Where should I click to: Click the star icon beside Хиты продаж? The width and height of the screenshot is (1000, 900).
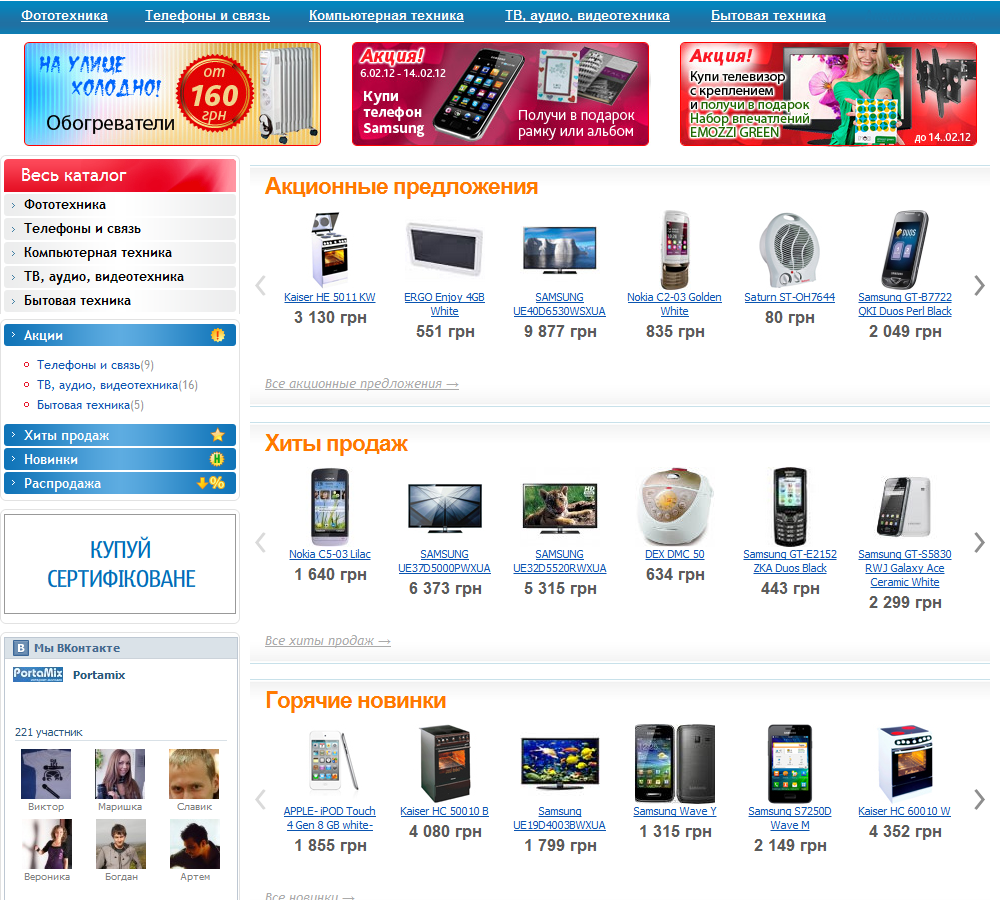coord(217,435)
